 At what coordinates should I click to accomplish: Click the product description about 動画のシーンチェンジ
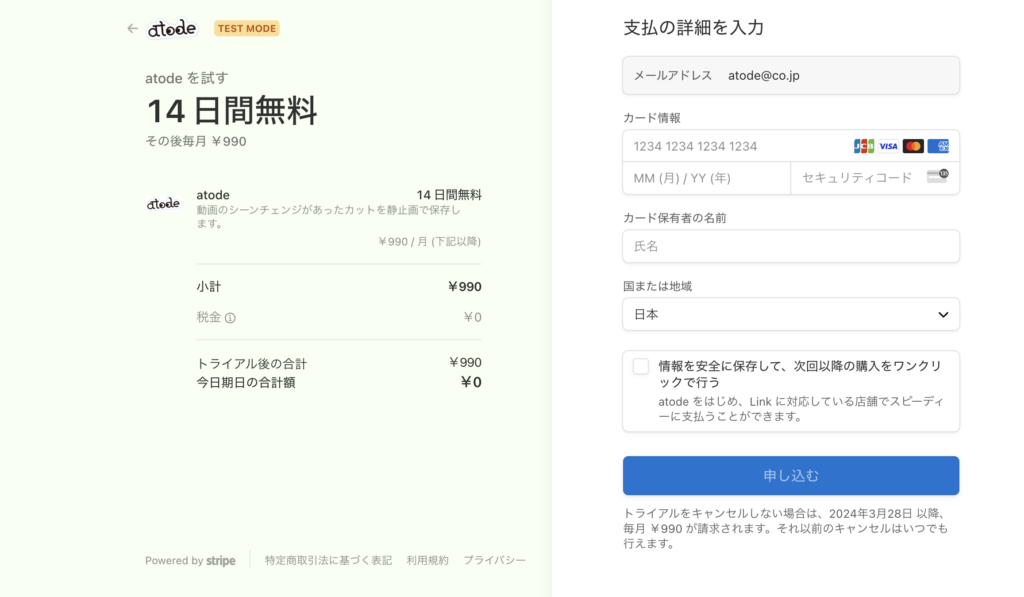pyautogui.click(x=328, y=217)
